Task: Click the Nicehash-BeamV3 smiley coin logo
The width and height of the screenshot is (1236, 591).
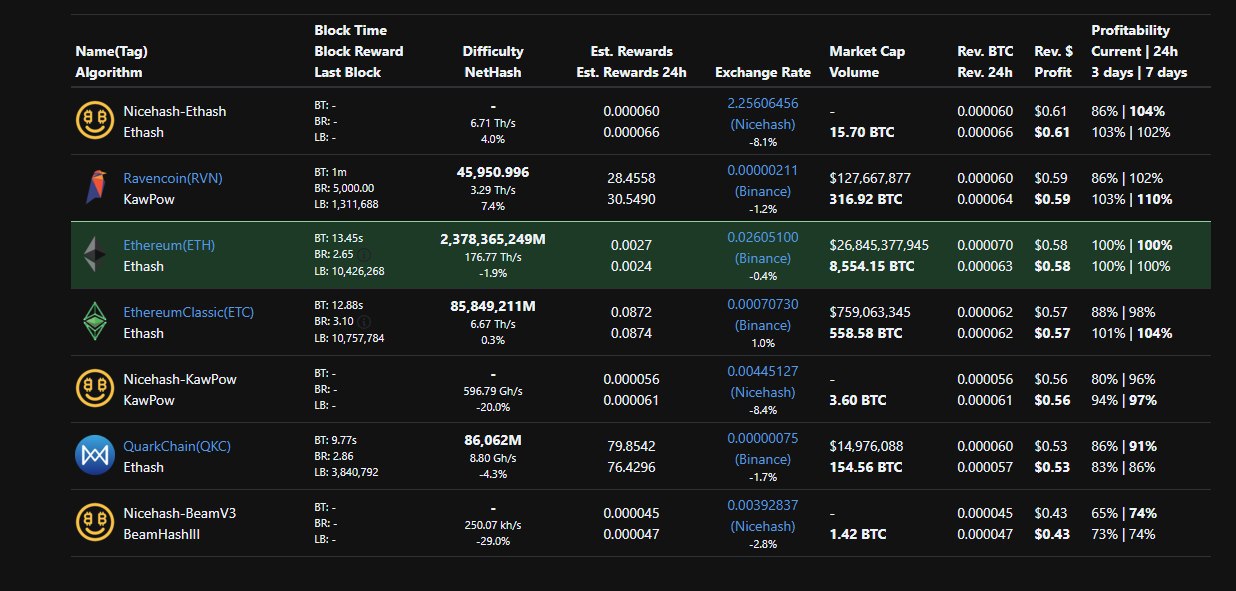Action: [x=95, y=523]
